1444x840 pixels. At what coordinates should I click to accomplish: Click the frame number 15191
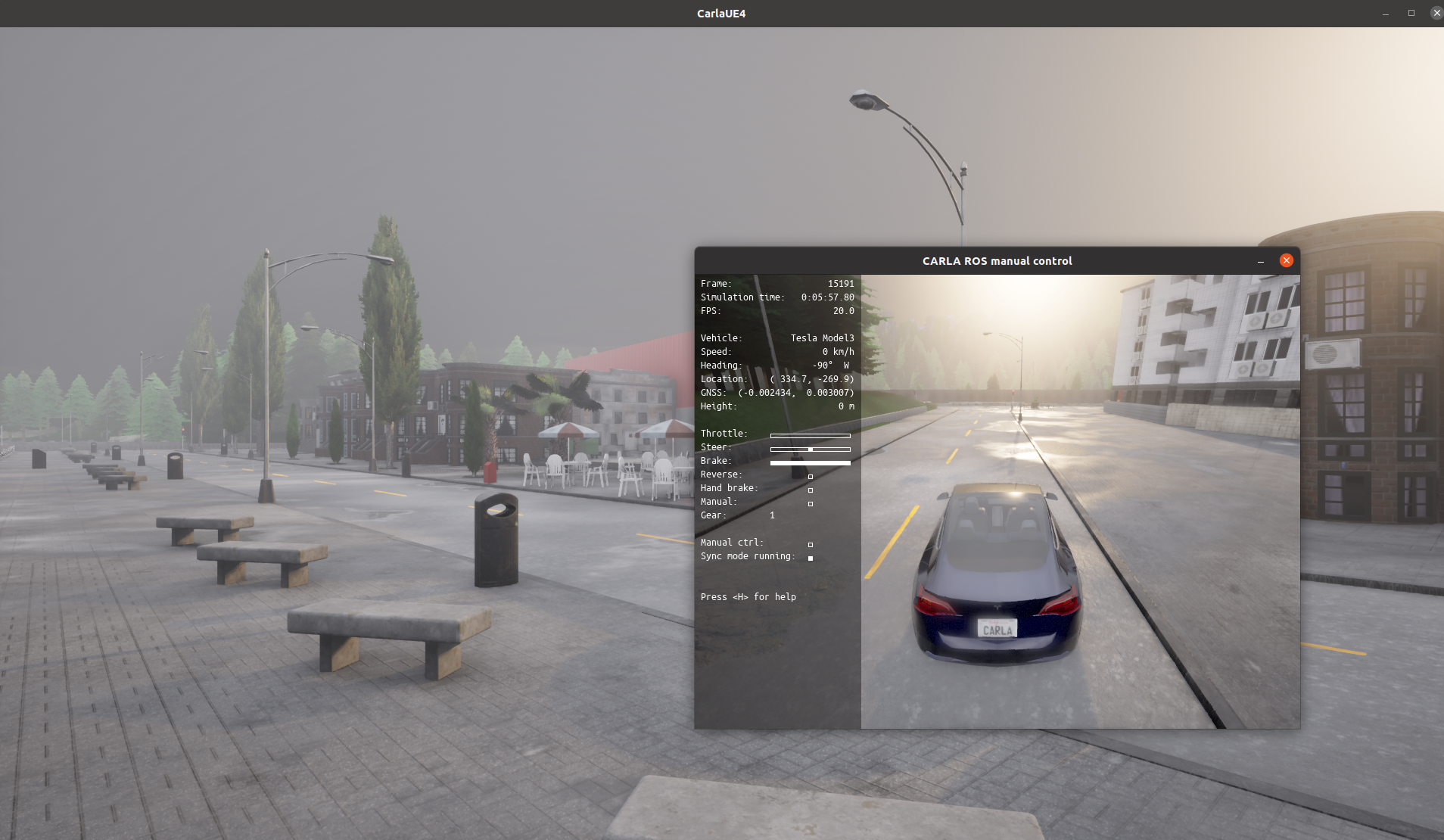(x=841, y=284)
